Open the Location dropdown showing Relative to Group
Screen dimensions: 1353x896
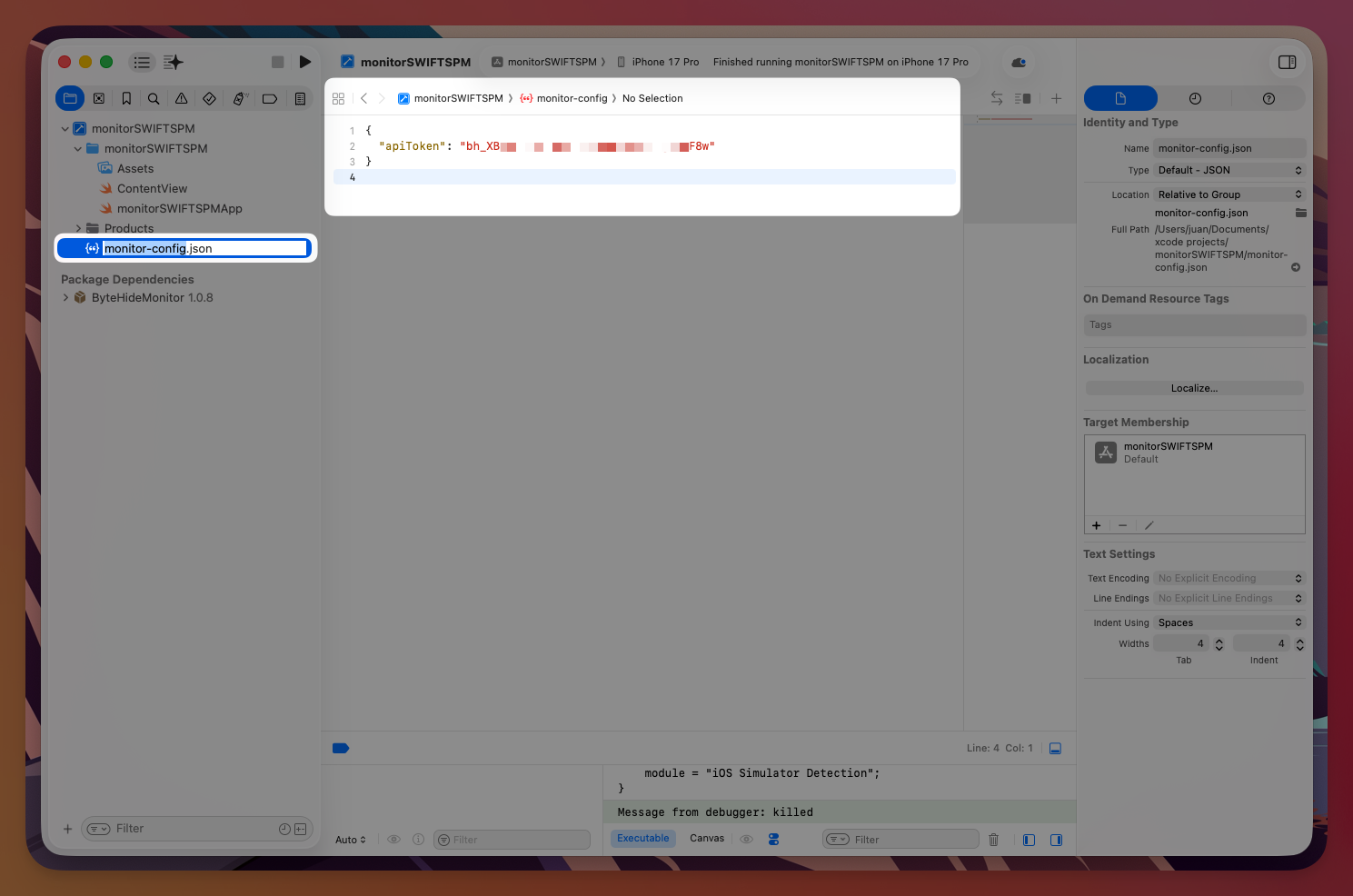point(1229,194)
